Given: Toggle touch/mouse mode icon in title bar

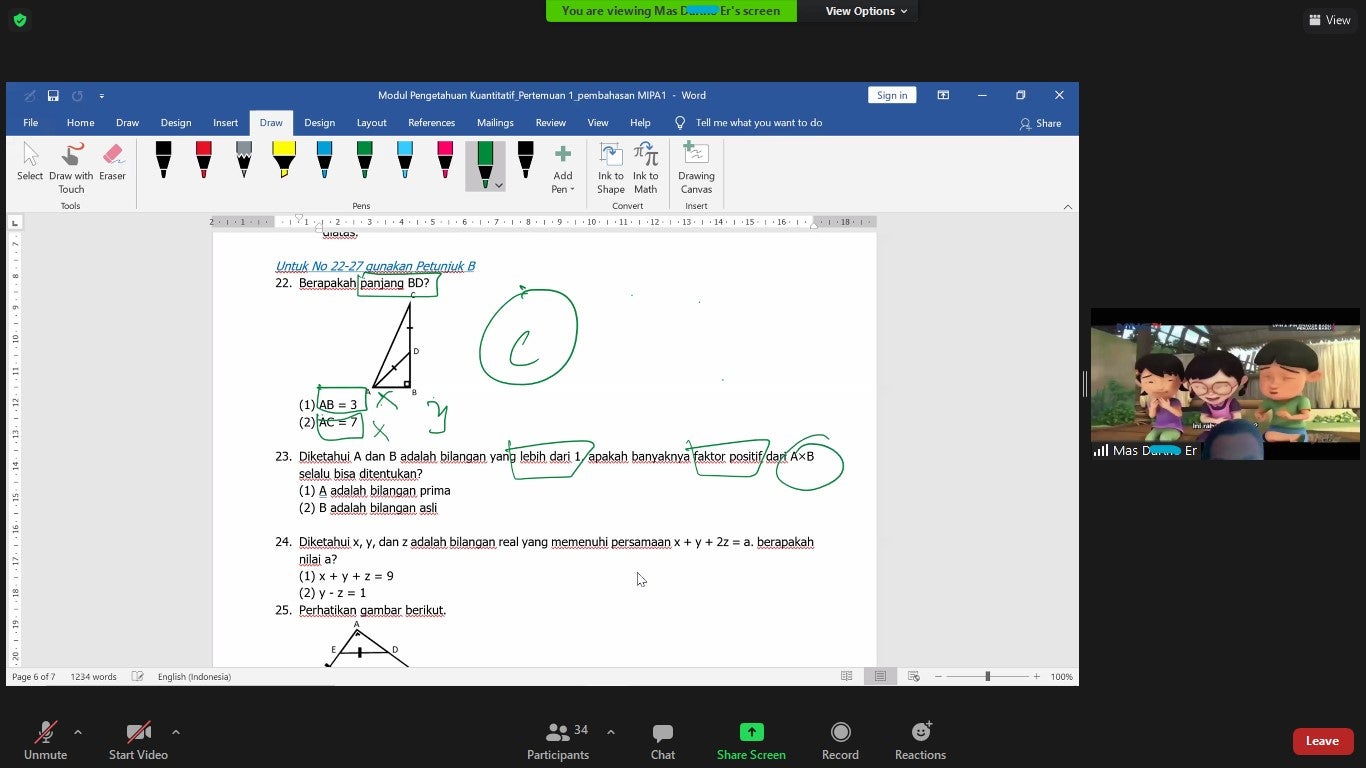Looking at the screenshot, I should tap(29, 96).
